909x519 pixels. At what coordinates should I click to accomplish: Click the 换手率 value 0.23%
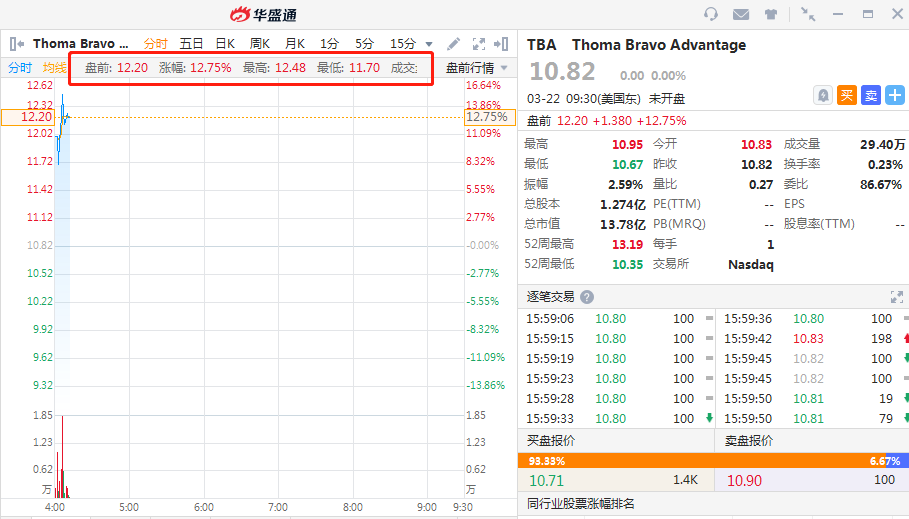point(885,165)
